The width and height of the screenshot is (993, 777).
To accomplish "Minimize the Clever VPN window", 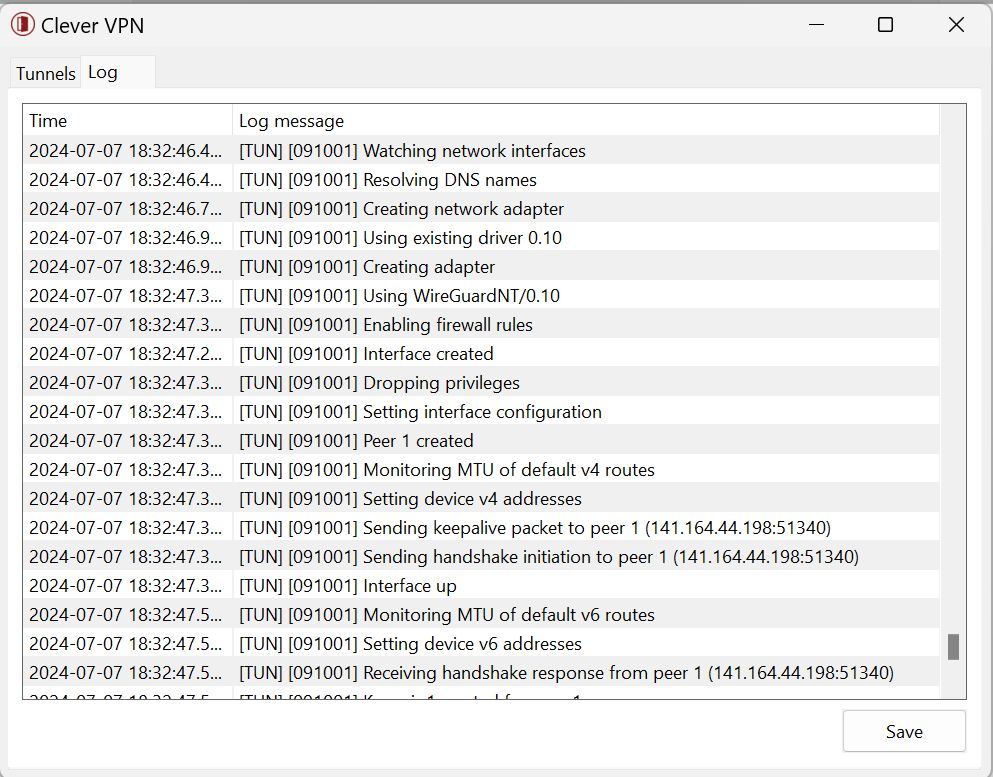I will pos(816,25).
